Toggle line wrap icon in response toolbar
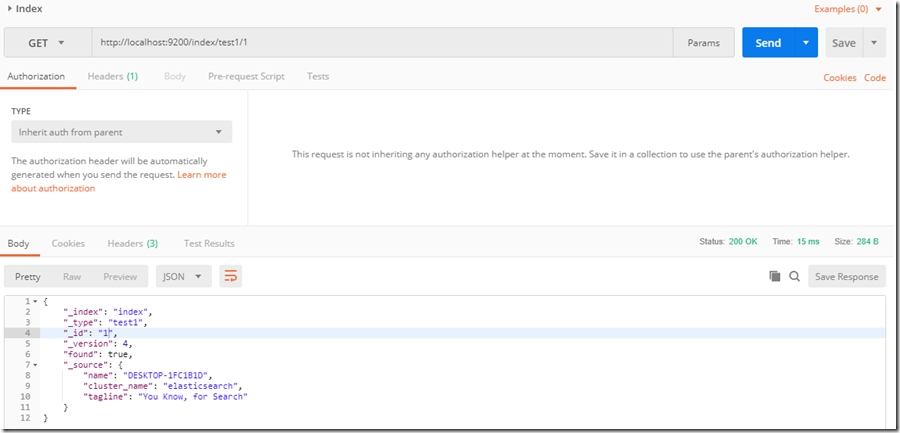900x433 pixels. tap(231, 276)
